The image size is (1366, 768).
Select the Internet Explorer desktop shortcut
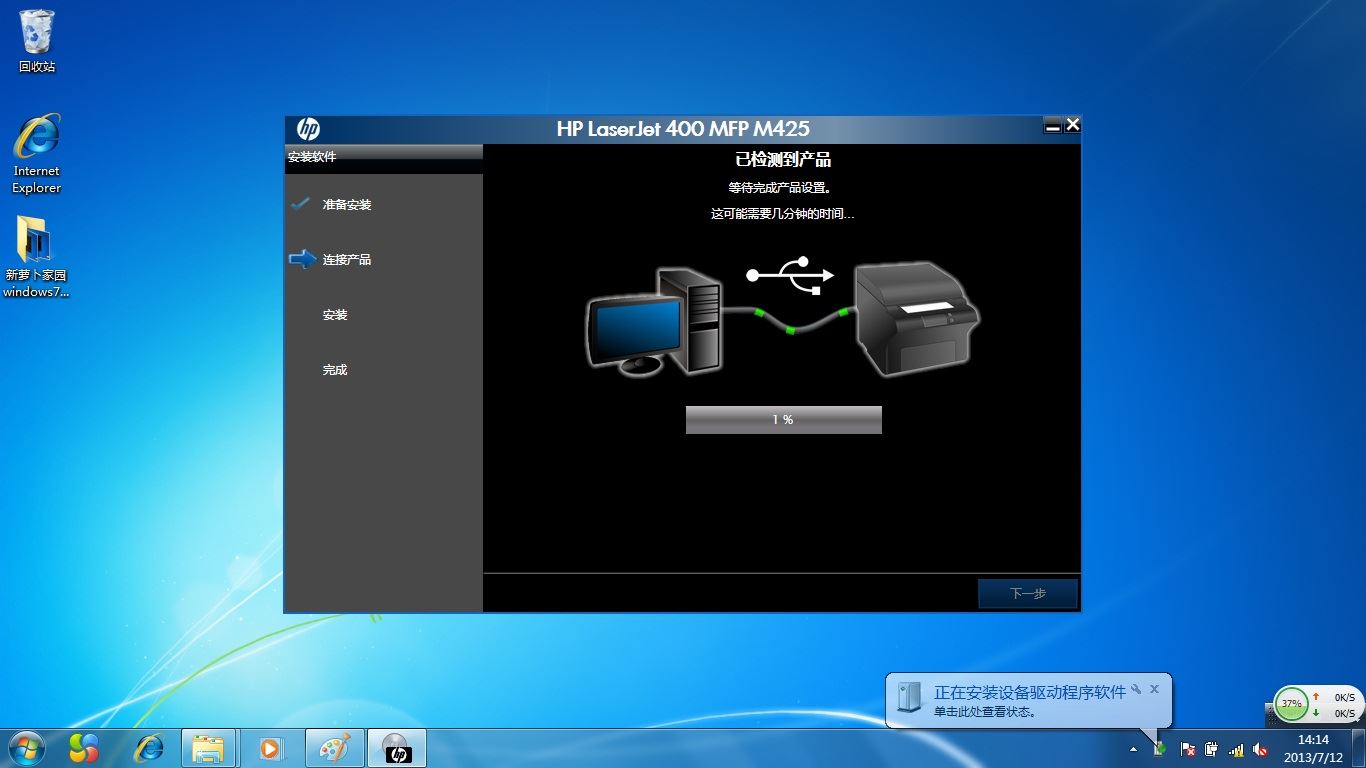[x=37, y=154]
